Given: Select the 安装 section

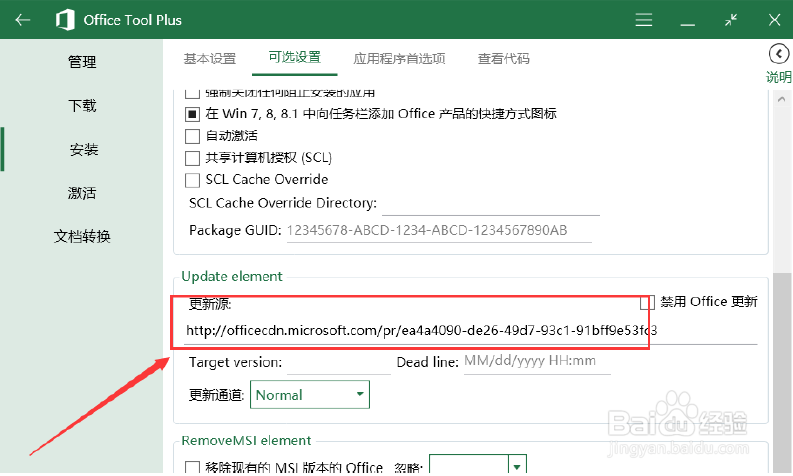Looking at the screenshot, I should pyautogui.click(x=83, y=149).
